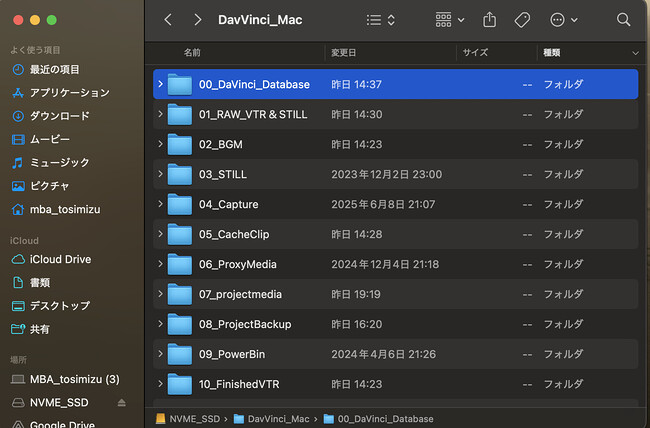Toggle sort direction chevron in 種類 column
The height and width of the screenshot is (428, 650).
pos(635,53)
